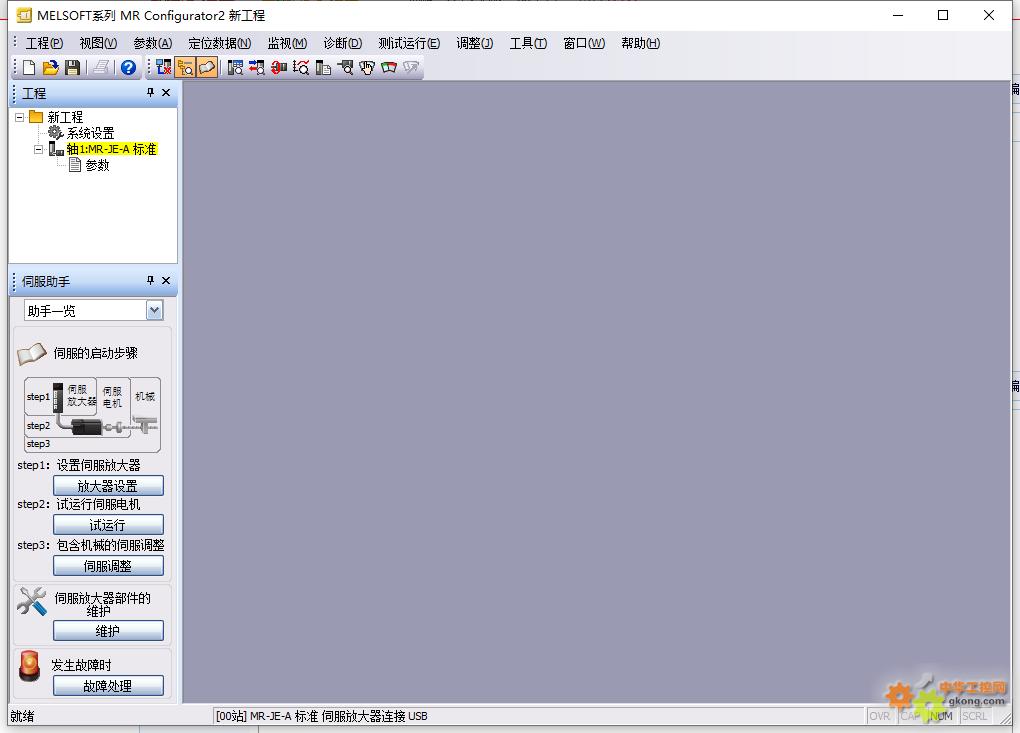The image size is (1020, 733).
Task: Close the 伺服助手 panel
Action: 166,280
